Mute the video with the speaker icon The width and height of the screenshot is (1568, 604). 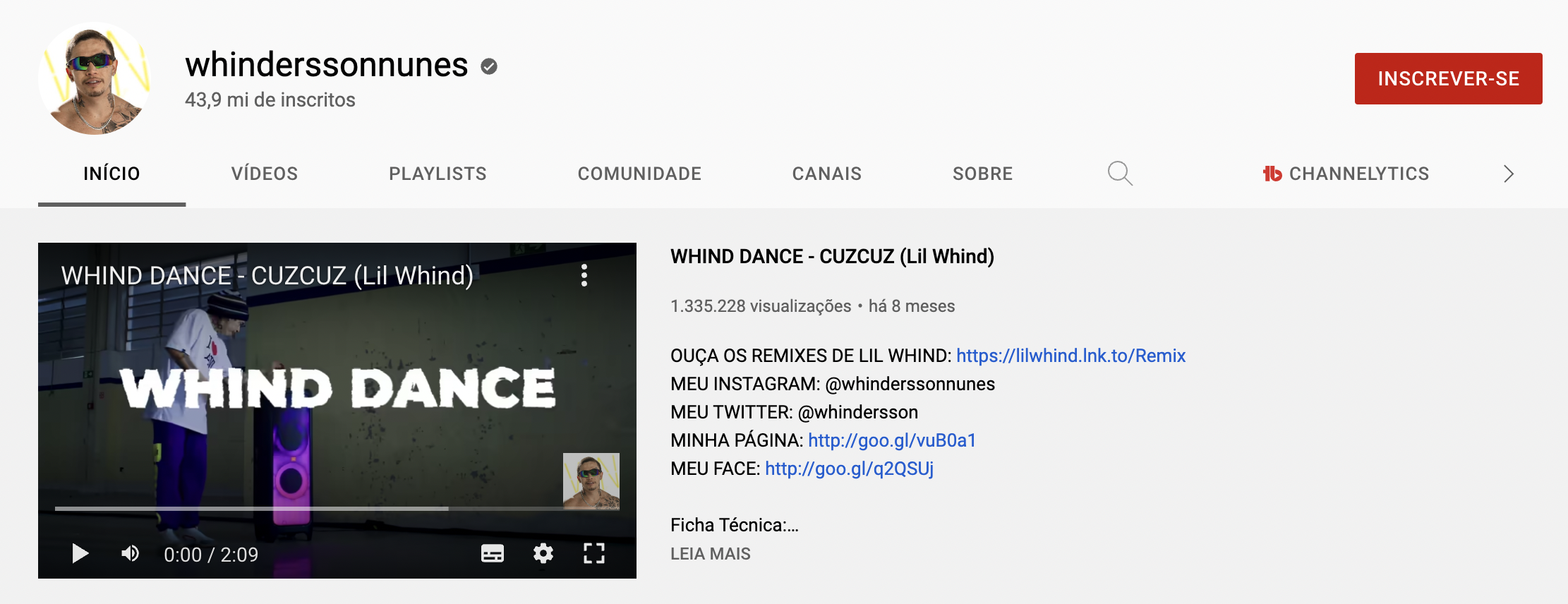click(130, 554)
